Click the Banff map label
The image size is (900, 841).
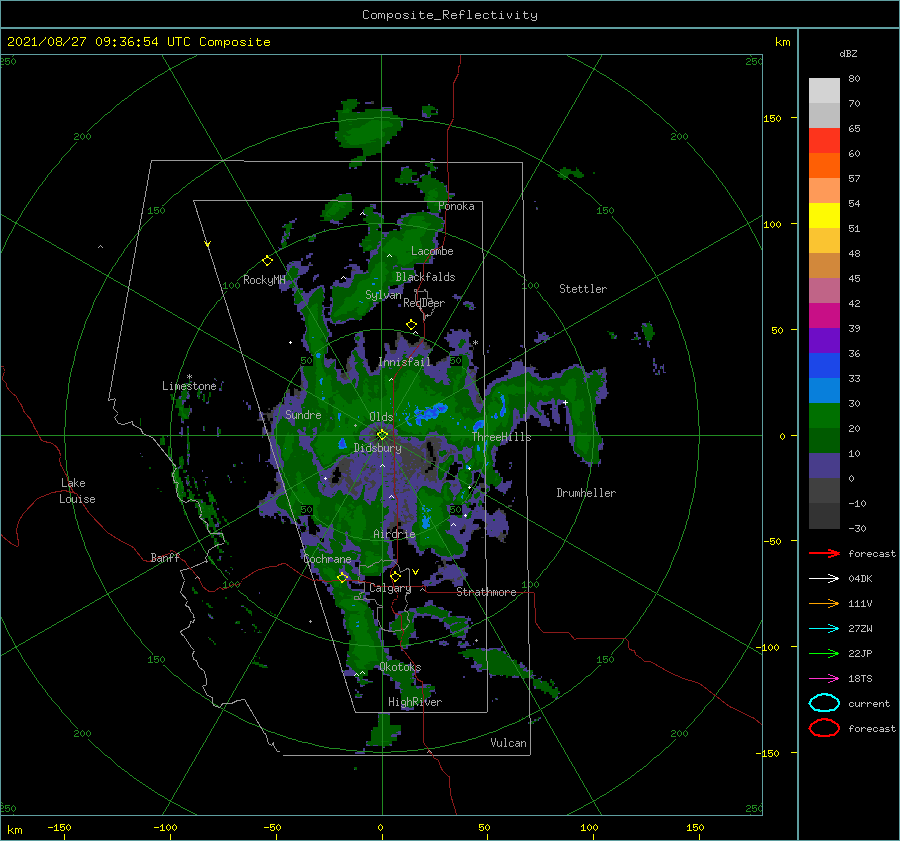click(165, 557)
